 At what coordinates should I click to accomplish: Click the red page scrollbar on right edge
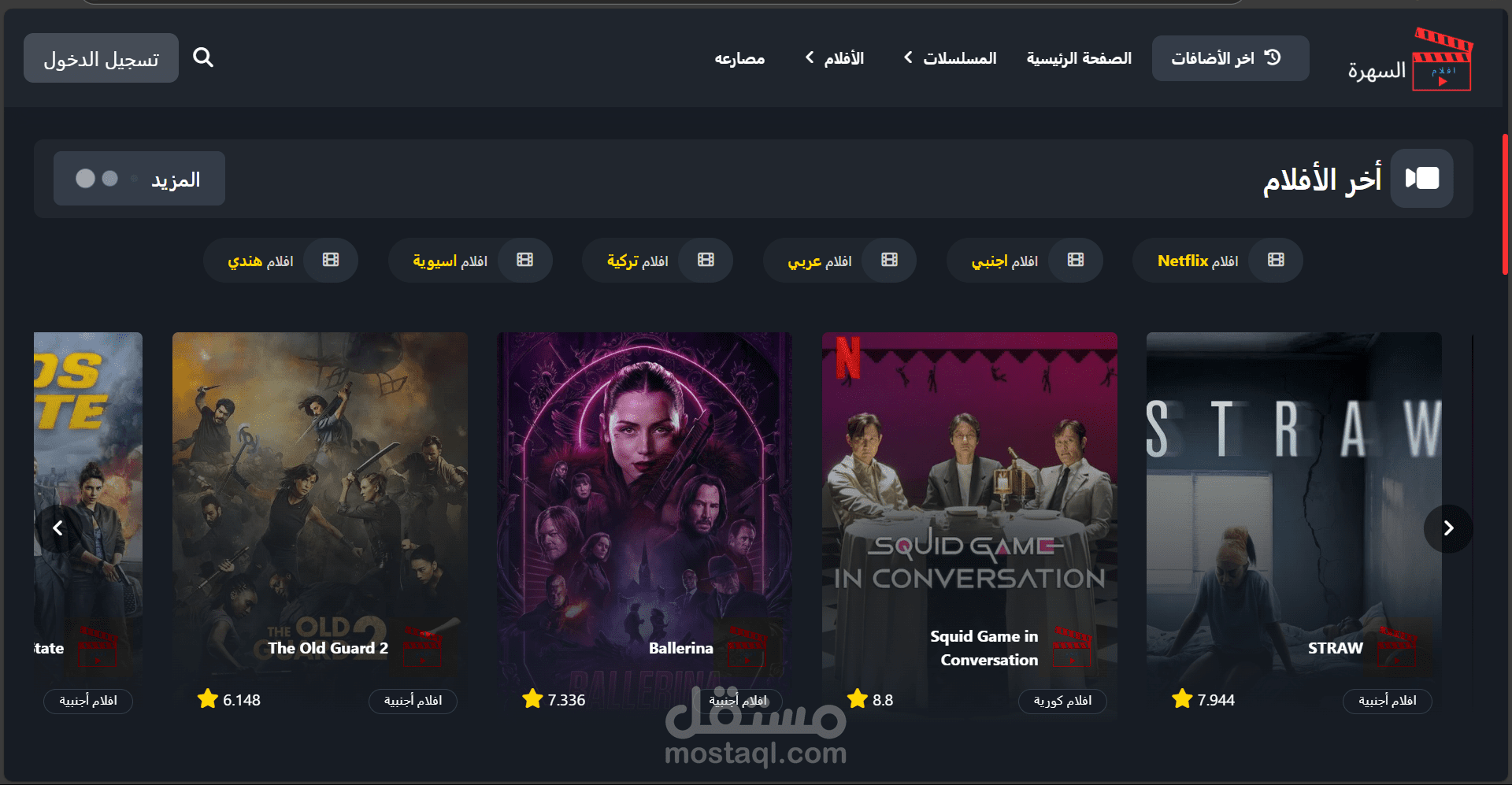pyautogui.click(x=1505, y=205)
